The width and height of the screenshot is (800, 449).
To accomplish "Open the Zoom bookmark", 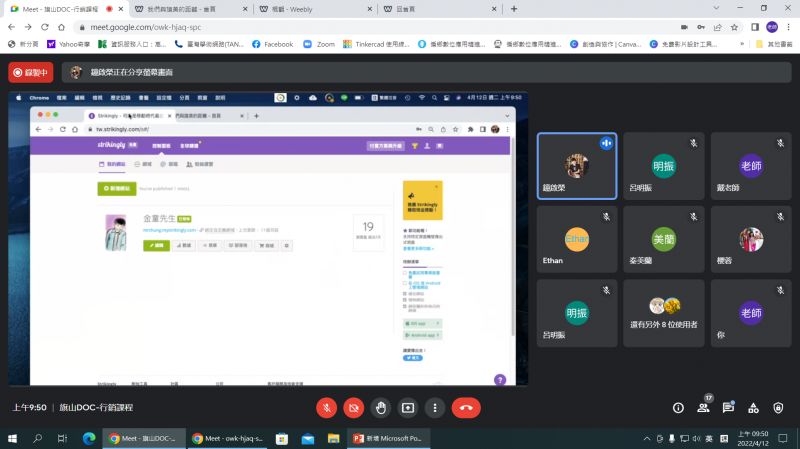I will pyautogui.click(x=319, y=44).
